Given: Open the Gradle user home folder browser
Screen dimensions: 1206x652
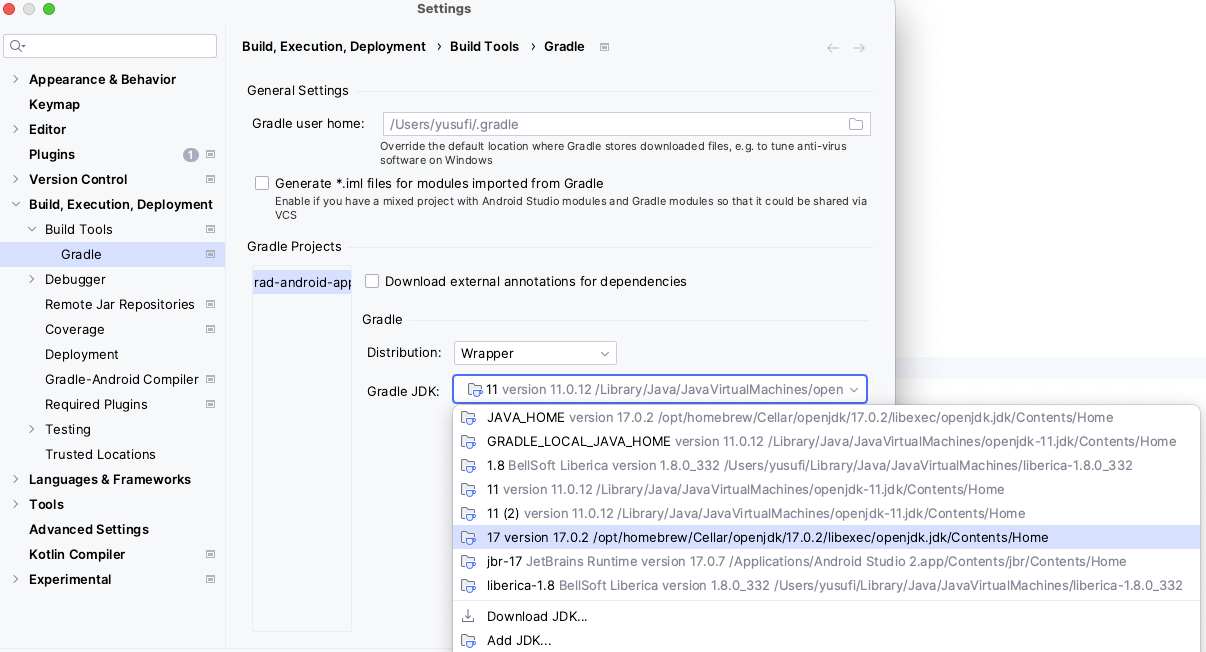Looking at the screenshot, I should coord(856,124).
